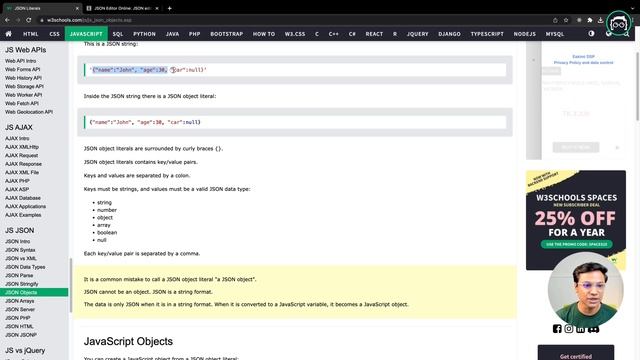This screenshot has height=360, width=640.
Task: Open JSON Server sidebar link
Action: pos(20,309)
